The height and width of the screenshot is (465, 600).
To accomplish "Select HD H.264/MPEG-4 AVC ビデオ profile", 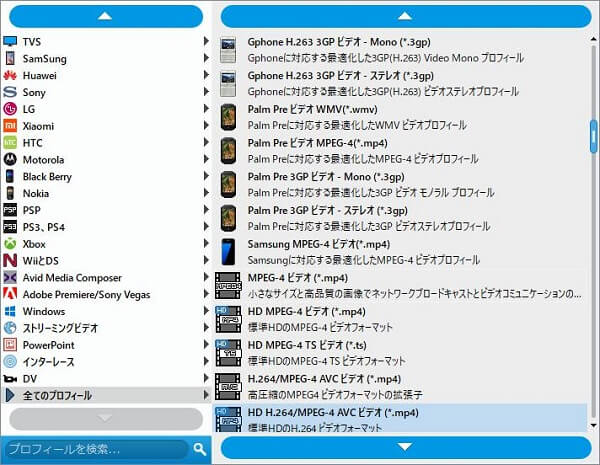I will [x=400, y=418].
